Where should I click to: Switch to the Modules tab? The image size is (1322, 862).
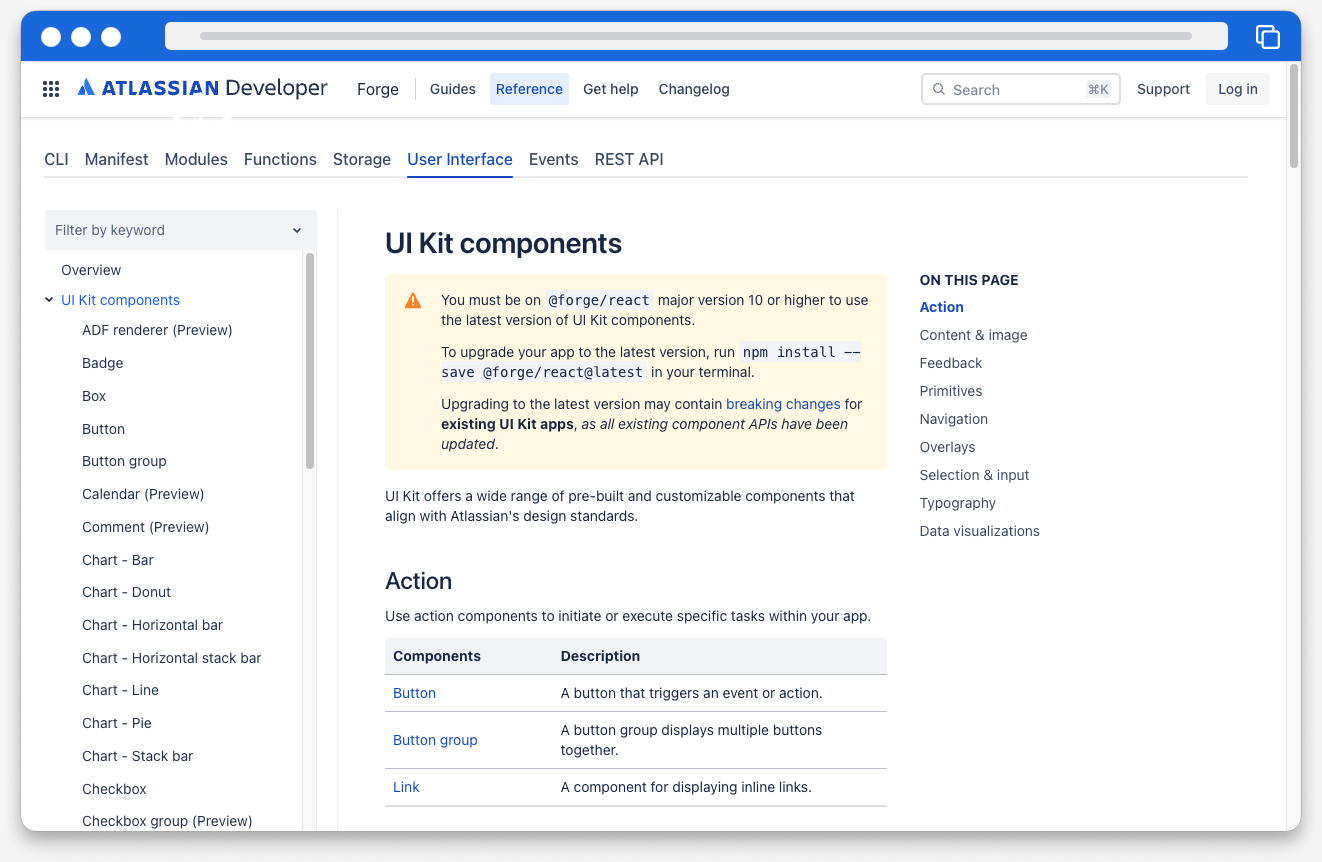click(x=196, y=159)
